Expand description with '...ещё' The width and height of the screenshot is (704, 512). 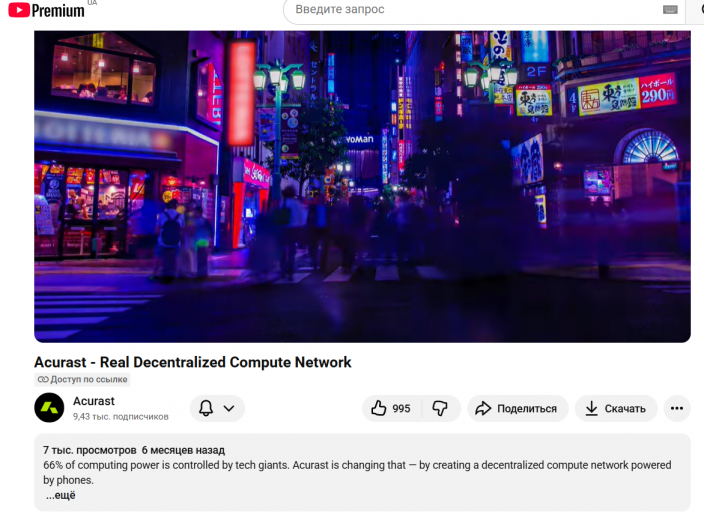pos(61,495)
